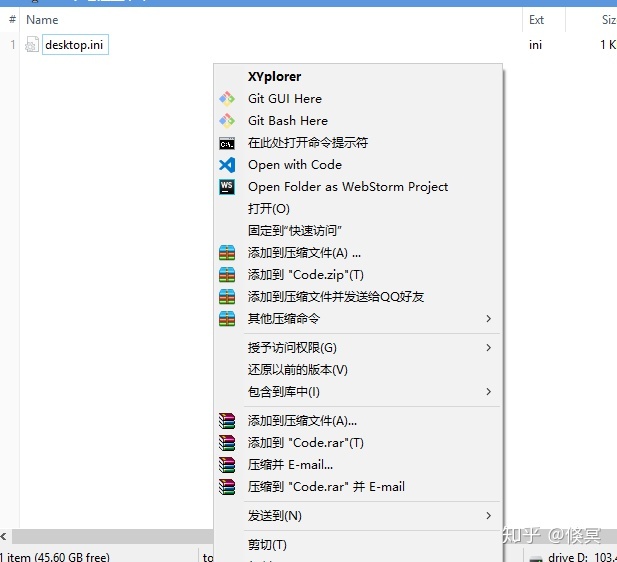Choose XYplorer from the context menu

(358, 76)
